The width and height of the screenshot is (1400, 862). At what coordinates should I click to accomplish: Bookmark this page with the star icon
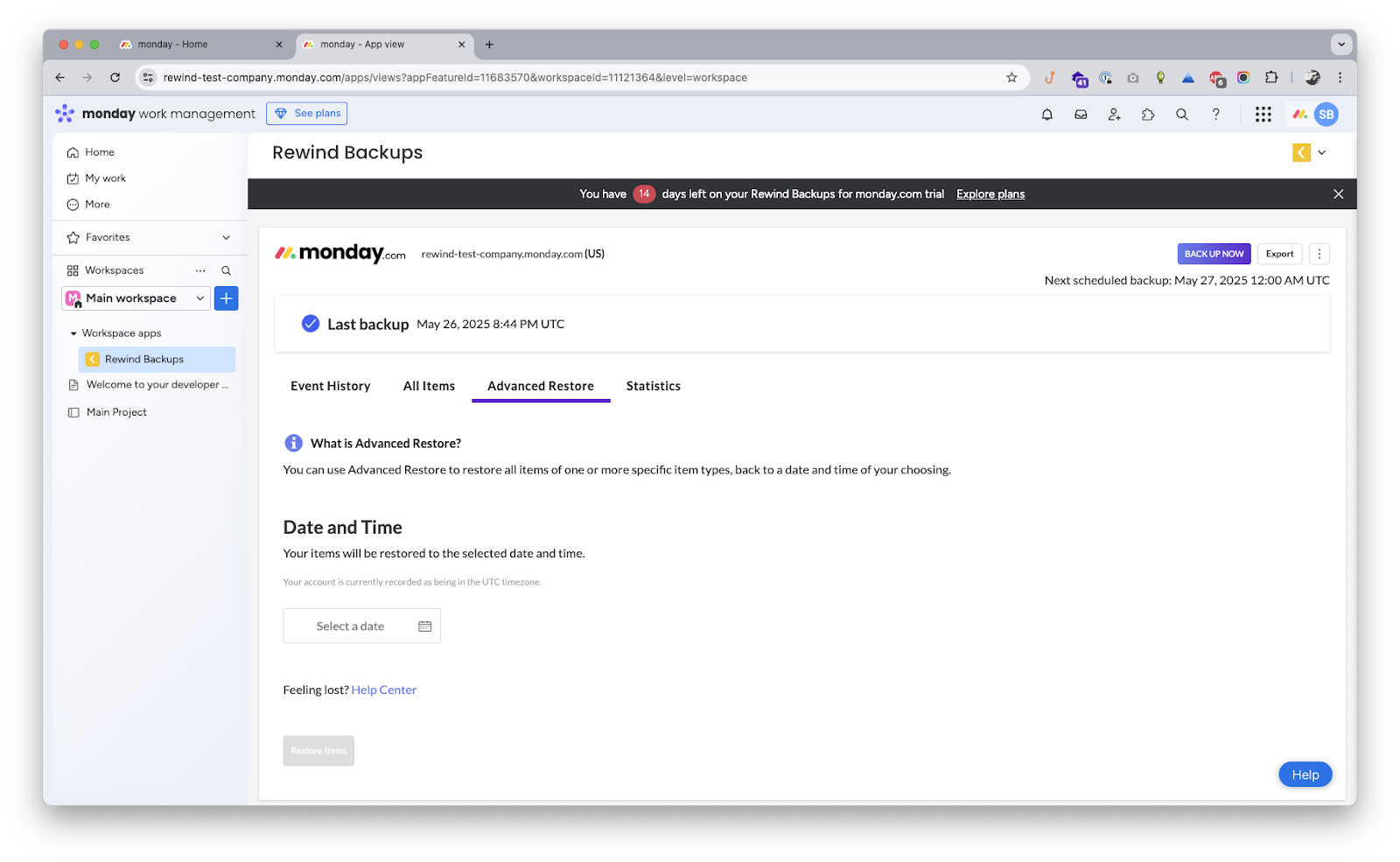pyautogui.click(x=1011, y=78)
